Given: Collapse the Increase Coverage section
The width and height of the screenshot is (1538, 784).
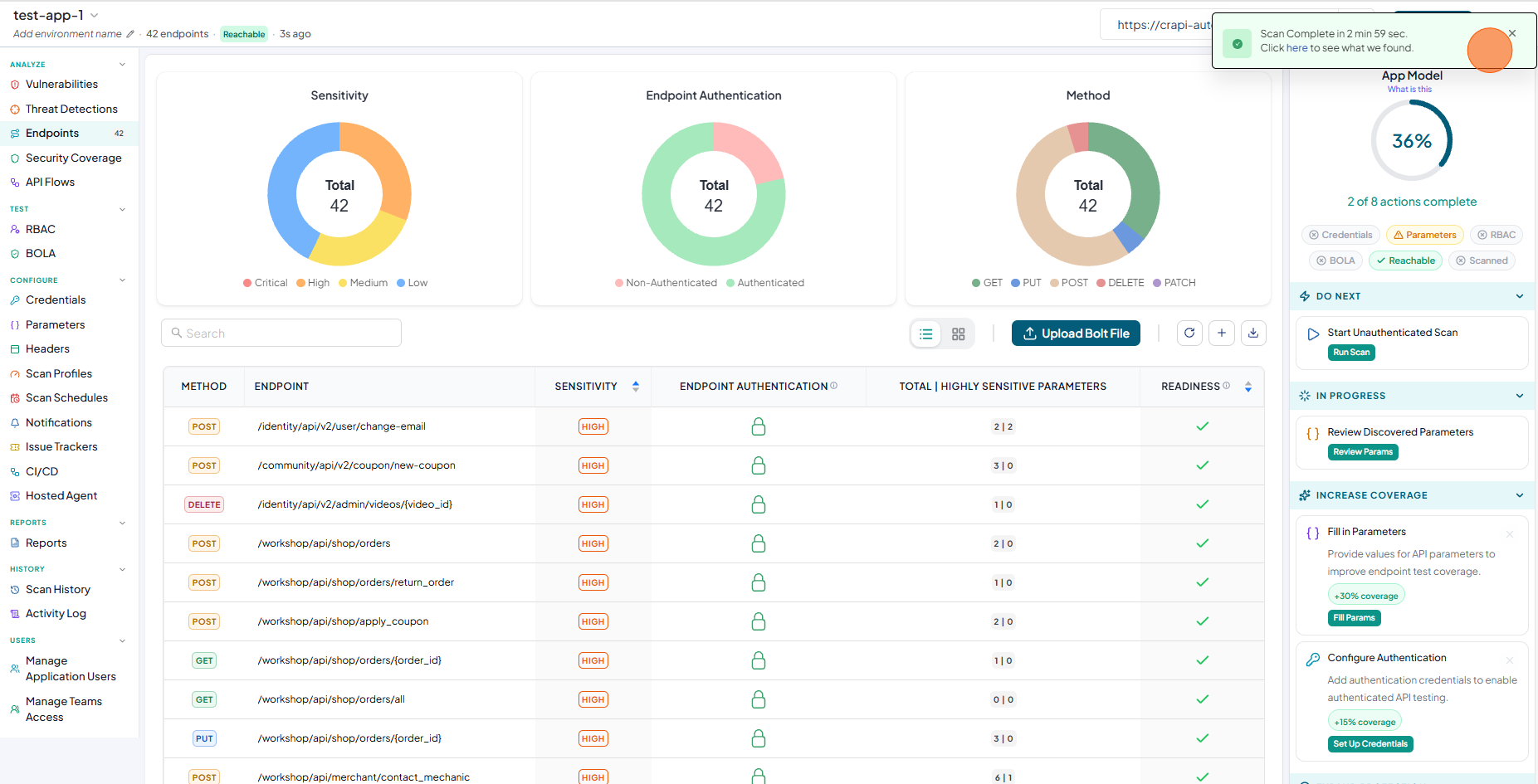Looking at the screenshot, I should pyautogui.click(x=1520, y=495).
